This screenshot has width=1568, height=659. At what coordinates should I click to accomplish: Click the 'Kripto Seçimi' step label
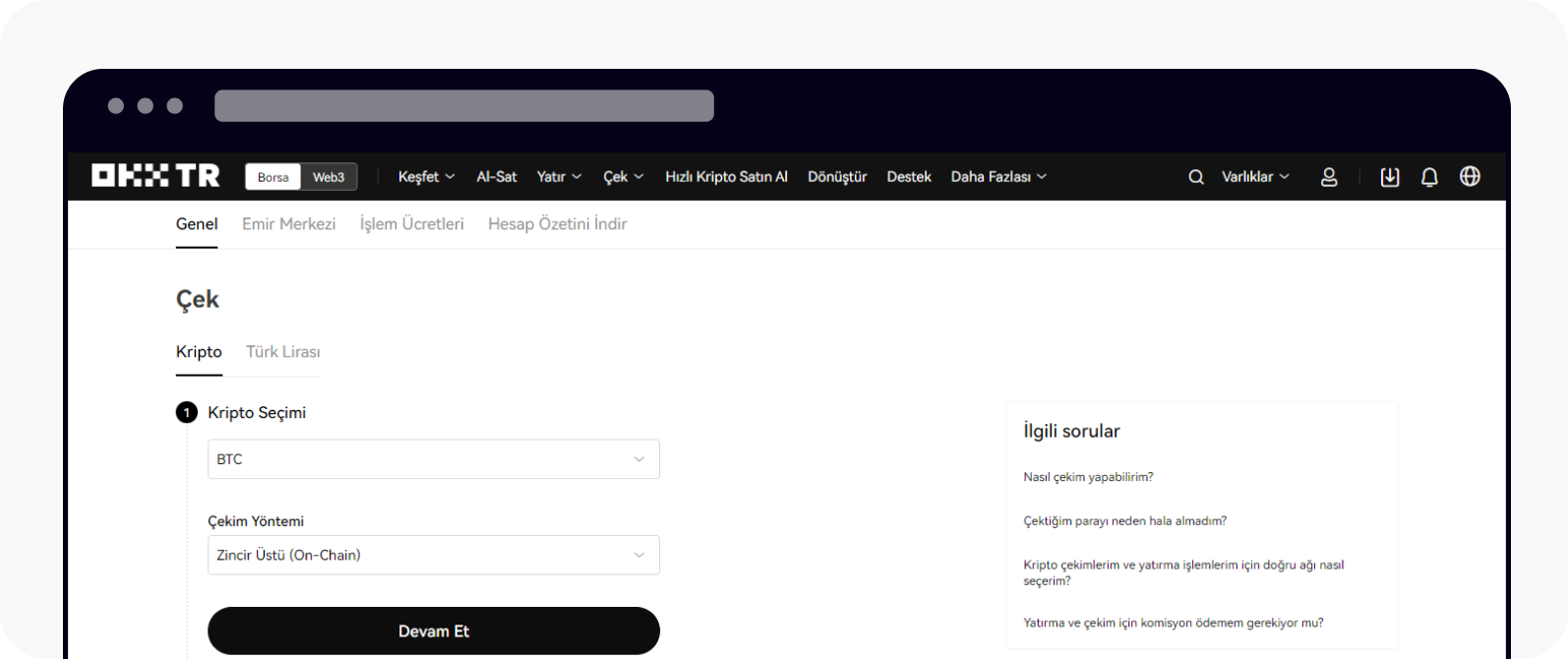[x=257, y=413]
